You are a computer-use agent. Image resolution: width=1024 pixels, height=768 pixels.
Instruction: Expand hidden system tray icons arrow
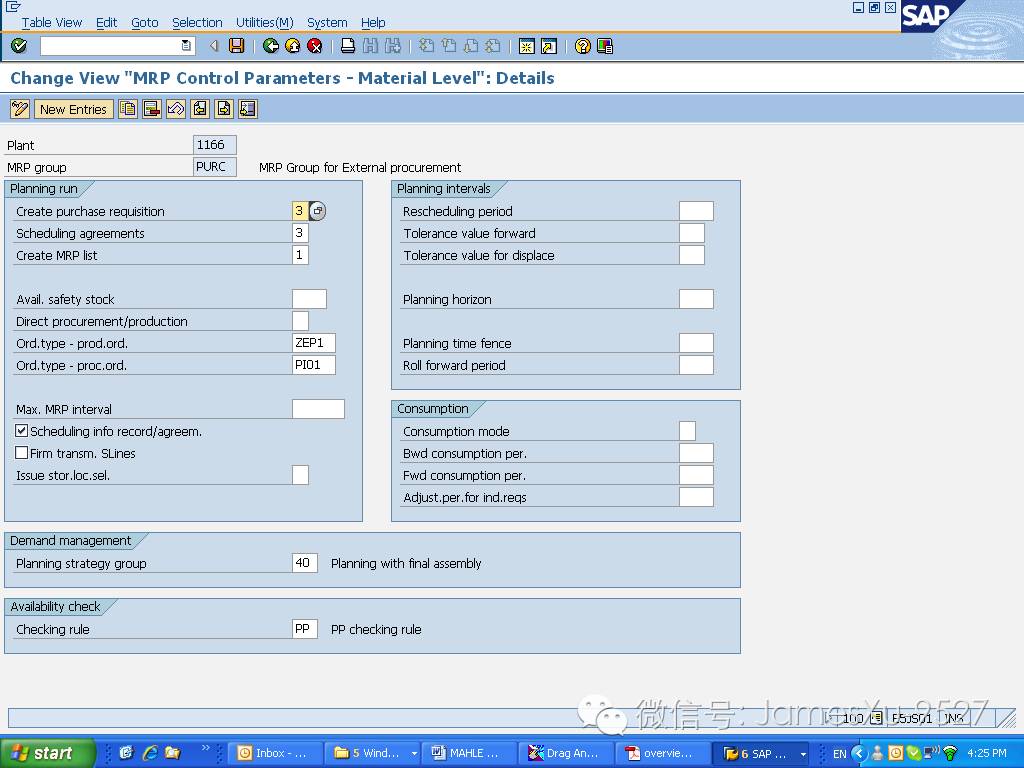[859, 754]
